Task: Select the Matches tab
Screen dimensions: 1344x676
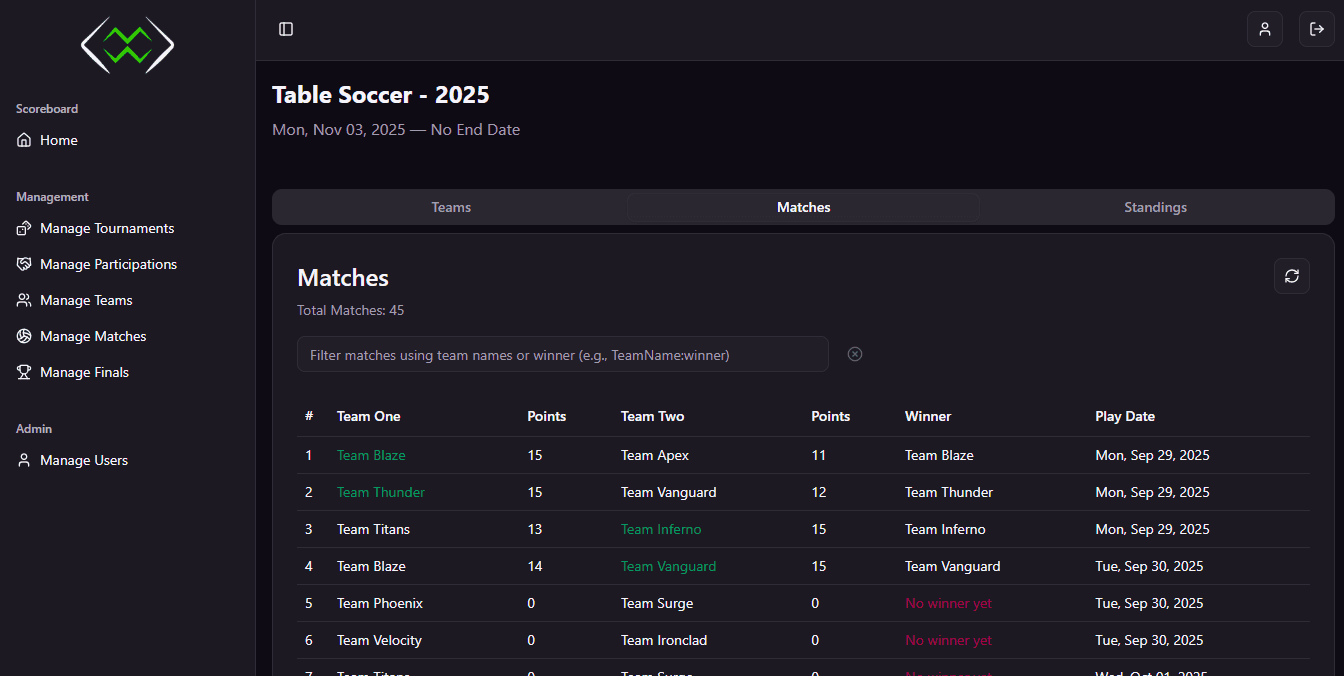Action: [803, 207]
